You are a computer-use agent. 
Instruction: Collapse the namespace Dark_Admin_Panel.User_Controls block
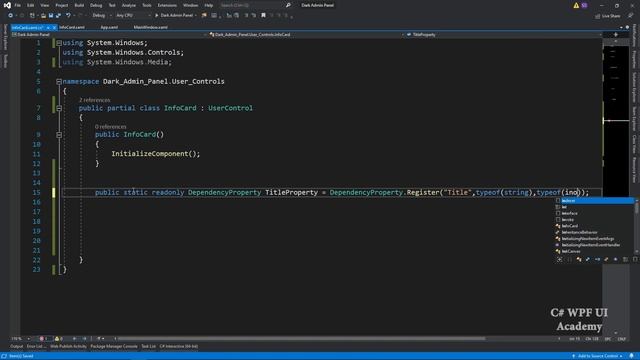pos(59,82)
